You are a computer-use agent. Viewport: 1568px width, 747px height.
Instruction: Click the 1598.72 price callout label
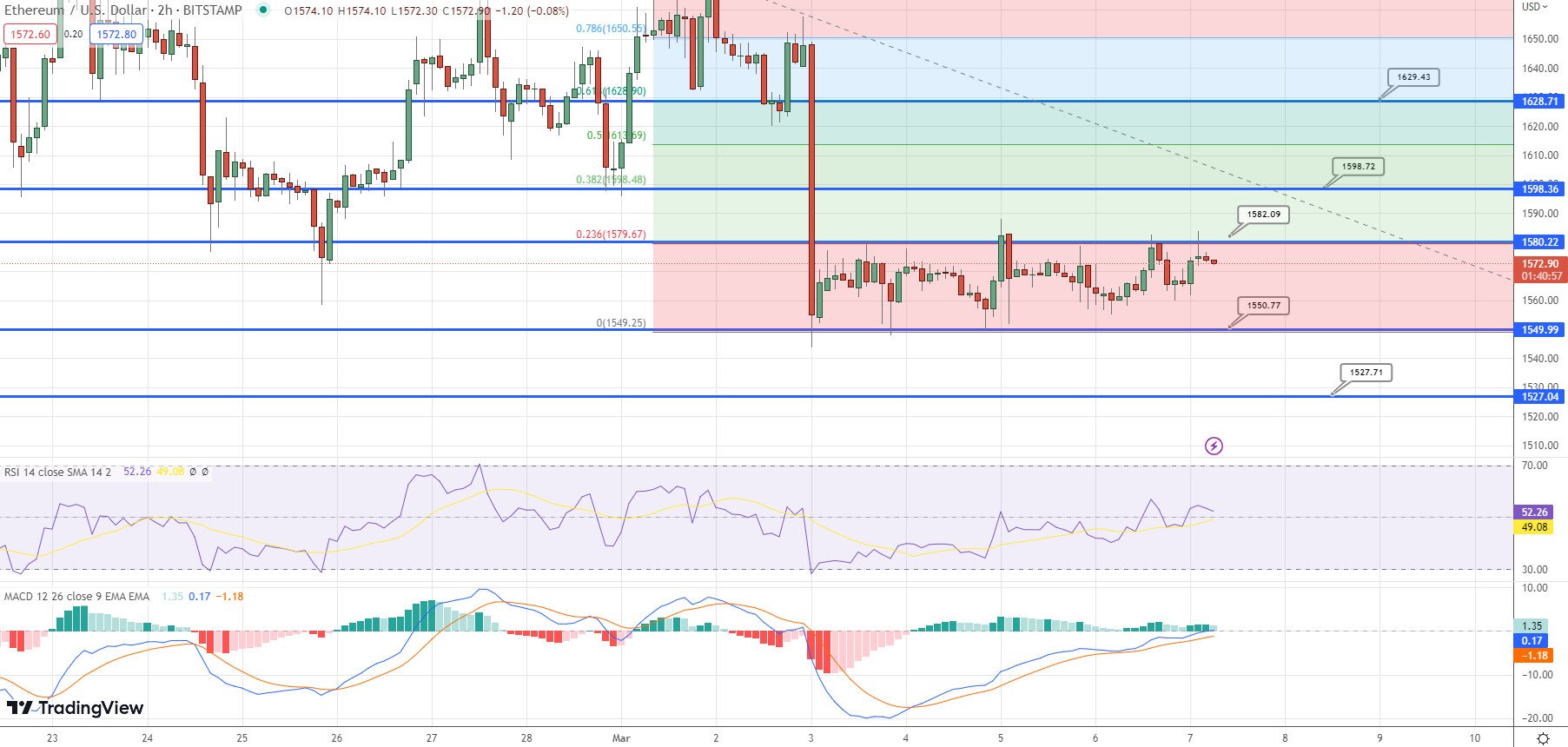pyautogui.click(x=1358, y=166)
